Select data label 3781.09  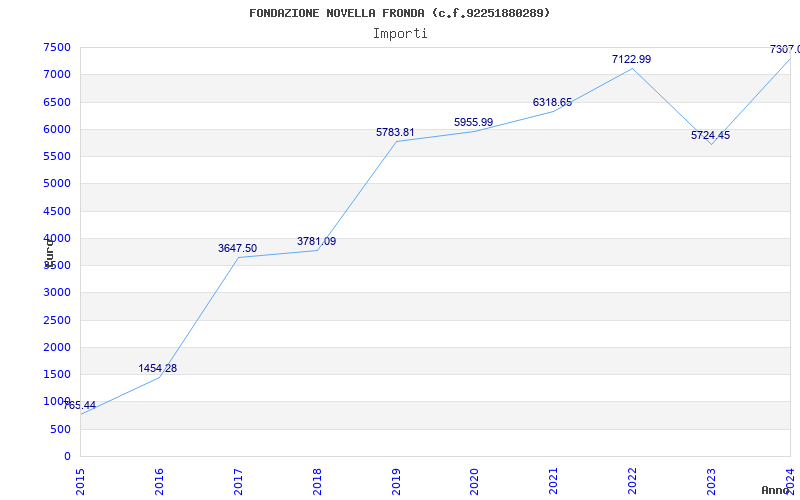tap(316, 241)
